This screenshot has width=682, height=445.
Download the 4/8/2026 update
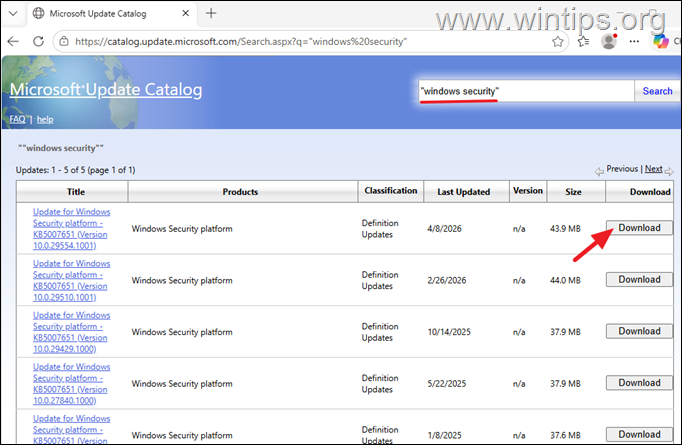639,228
